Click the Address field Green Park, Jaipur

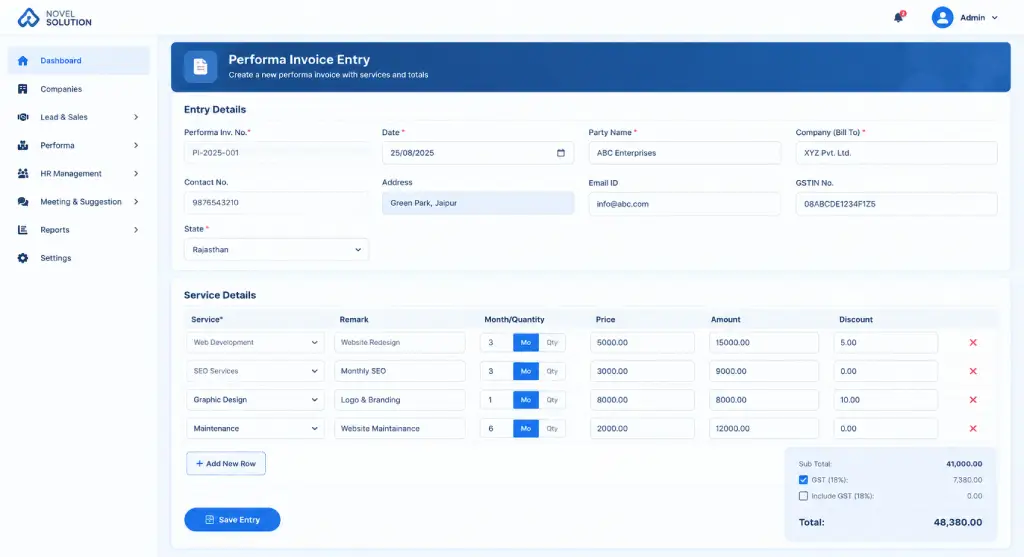tap(478, 203)
